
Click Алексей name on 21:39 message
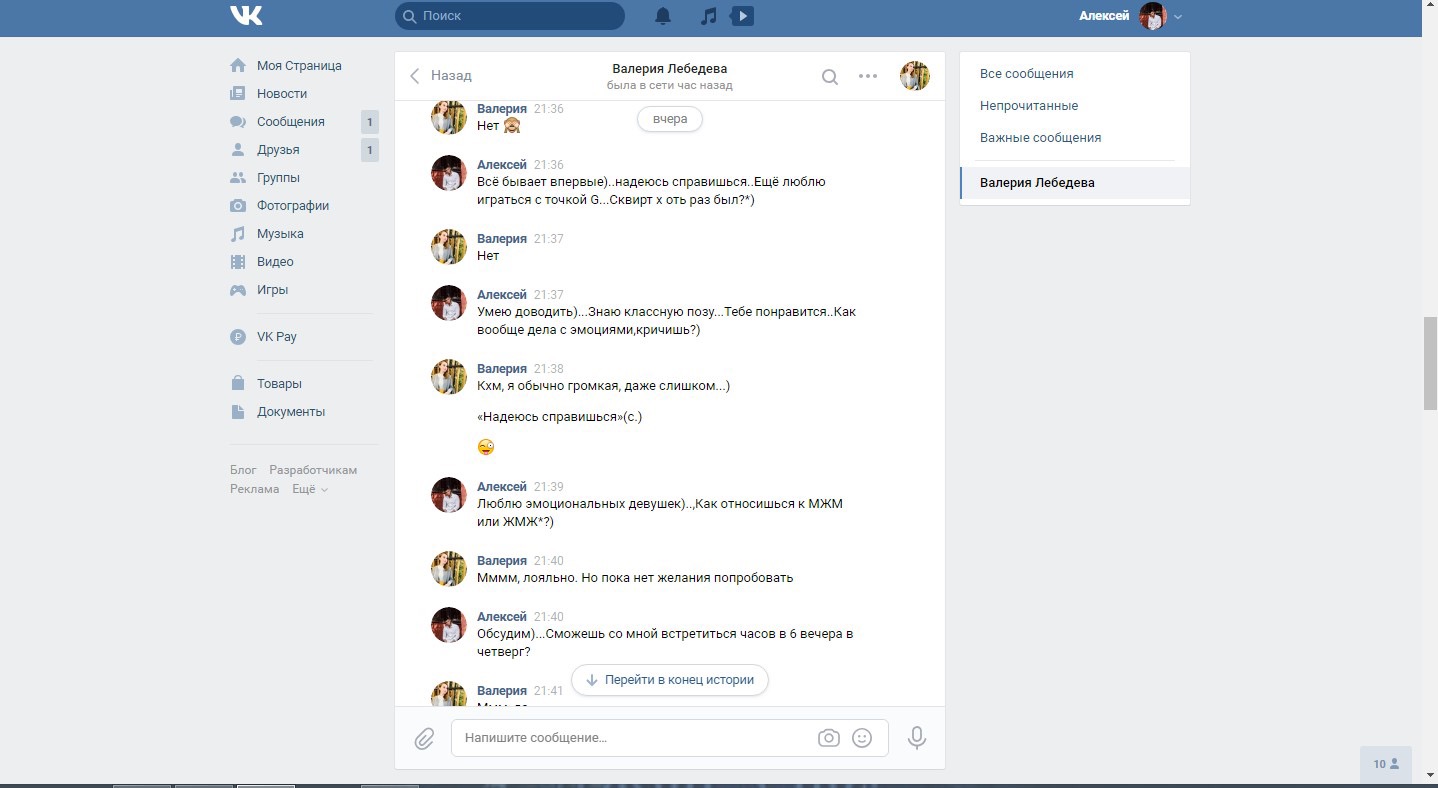click(x=502, y=487)
